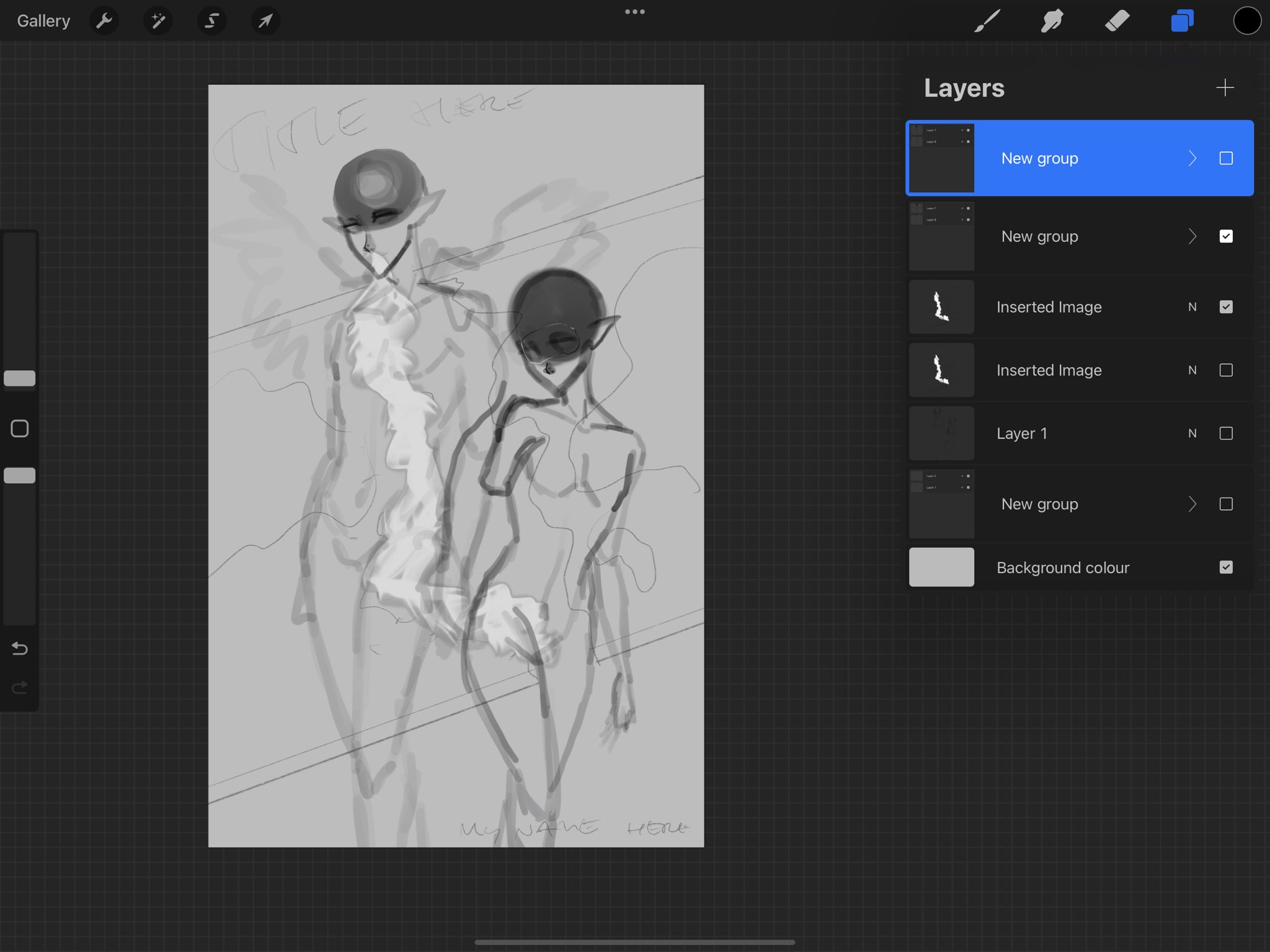Expand the bottom New group chevron
This screenshot has width=1270, height=952.
[1192, 504]
